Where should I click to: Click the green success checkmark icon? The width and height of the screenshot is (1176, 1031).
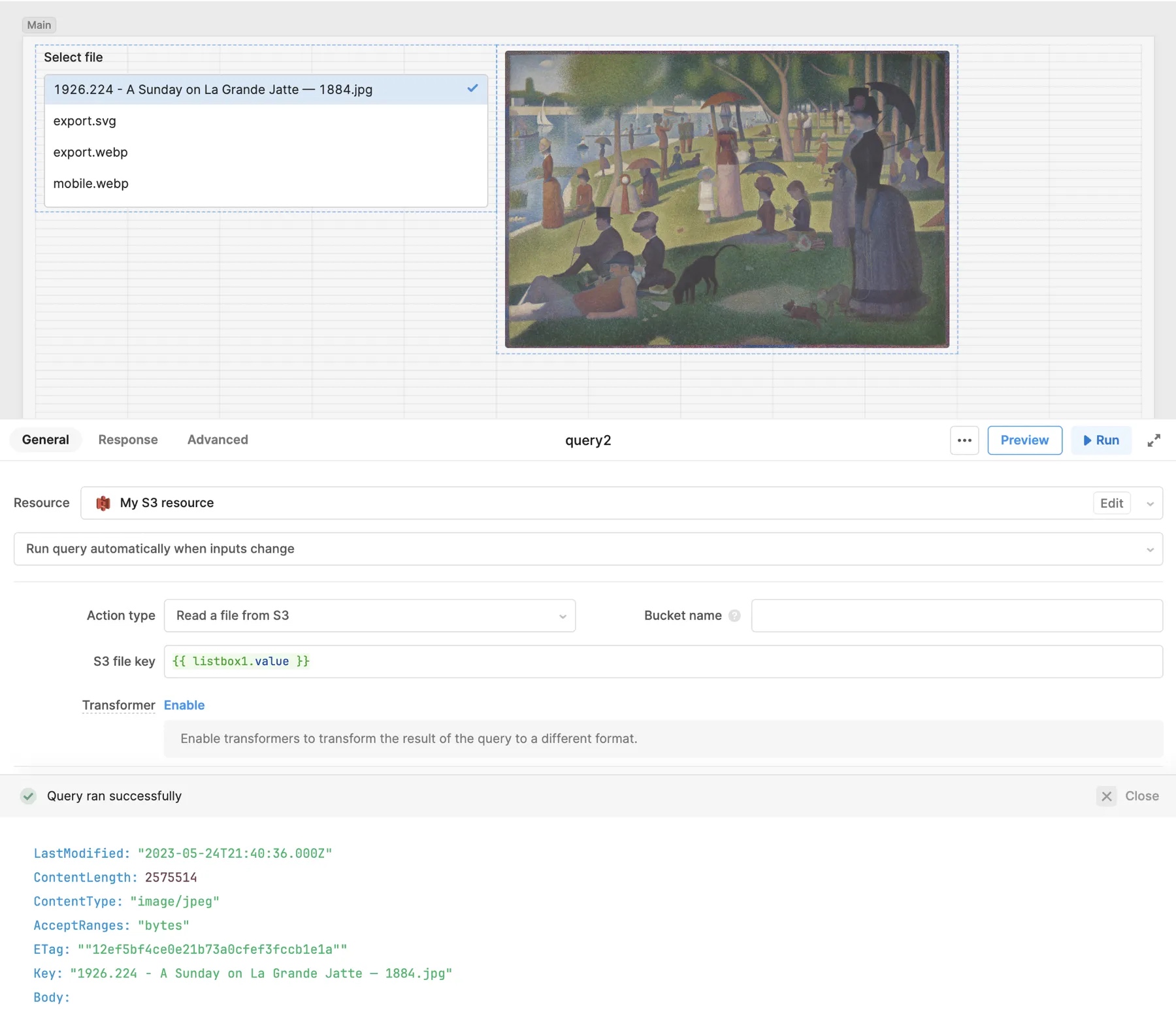(x=28, y=796)
